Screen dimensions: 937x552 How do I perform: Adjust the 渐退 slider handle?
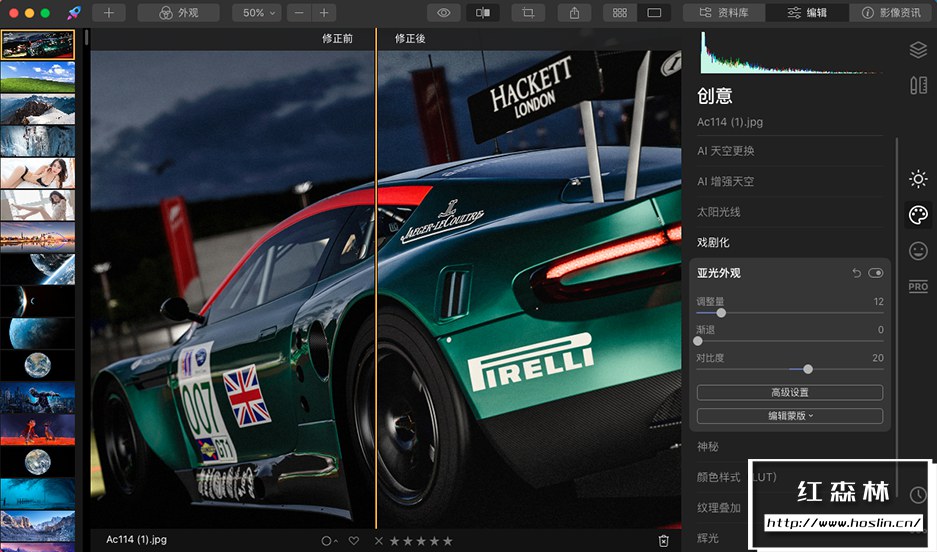pyautogui.click(x=698, y=341)
